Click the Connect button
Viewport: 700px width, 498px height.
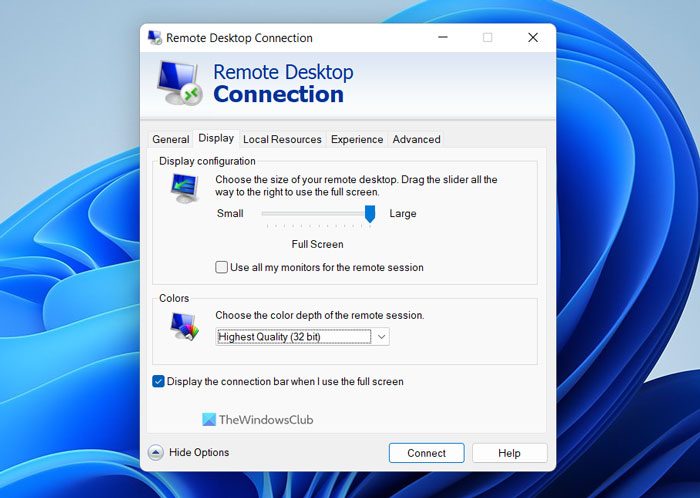pyautogui.click(x=426, y=453)
